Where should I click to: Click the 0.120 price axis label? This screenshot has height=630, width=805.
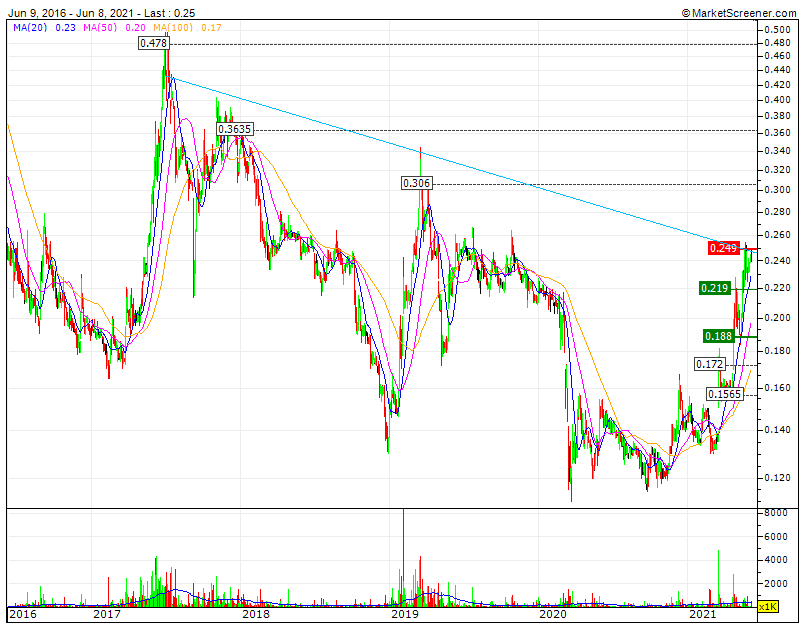777,478
